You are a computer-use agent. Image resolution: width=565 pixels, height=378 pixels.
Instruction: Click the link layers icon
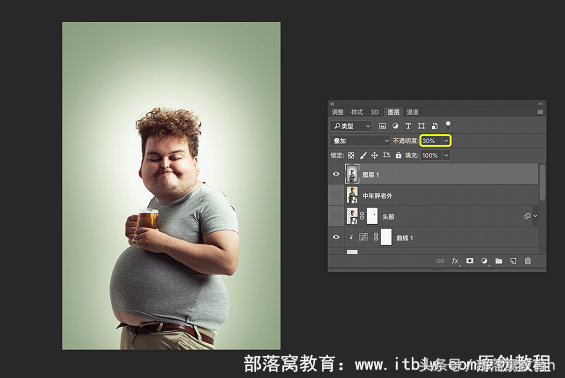pyautogui.click(x=440, y=261)
